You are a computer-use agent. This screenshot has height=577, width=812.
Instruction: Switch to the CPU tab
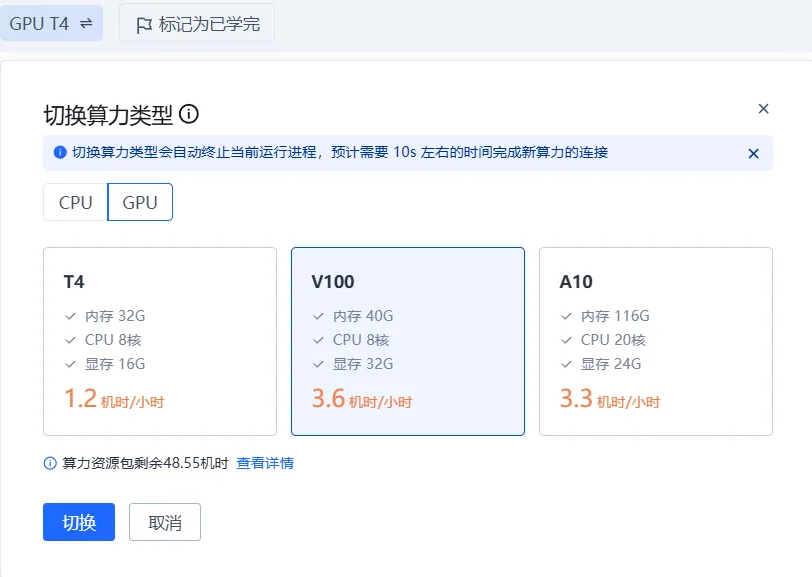click(x=76, y=203)
